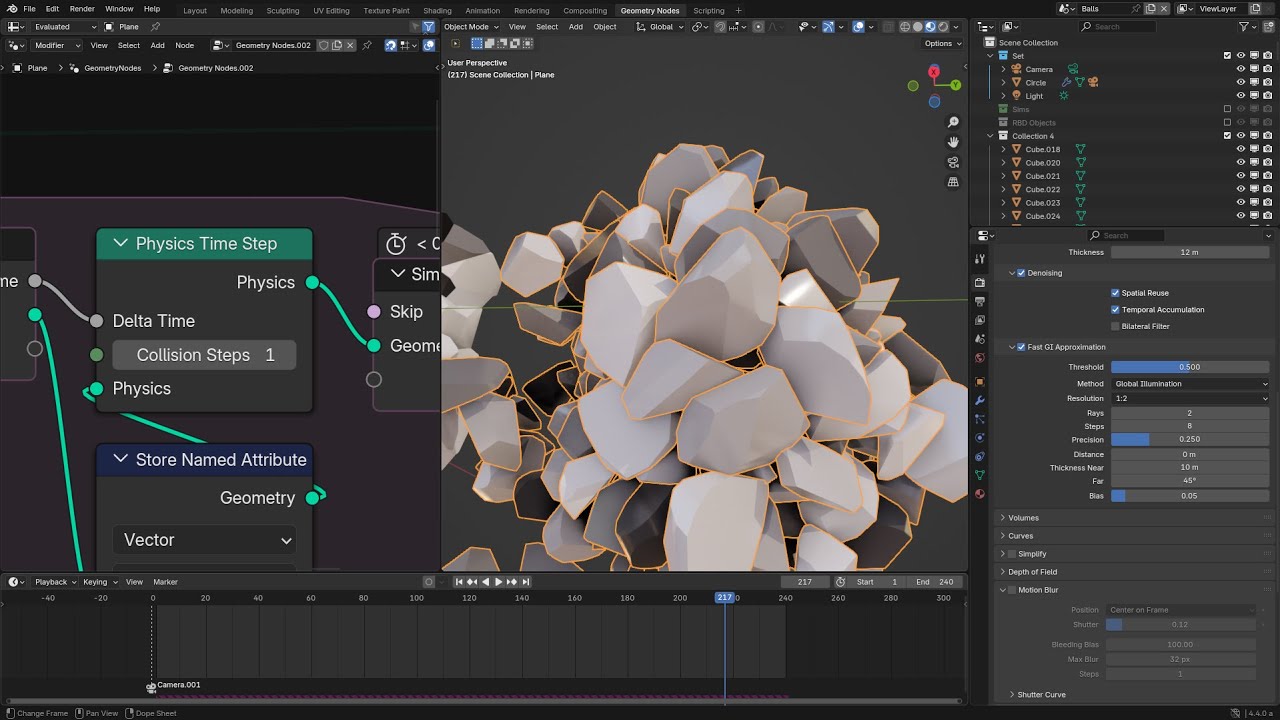Viewport: 1280px width, 720px height.
Task: Hide Cube.018 with its eye icon
Action: tap(1241, 149)
